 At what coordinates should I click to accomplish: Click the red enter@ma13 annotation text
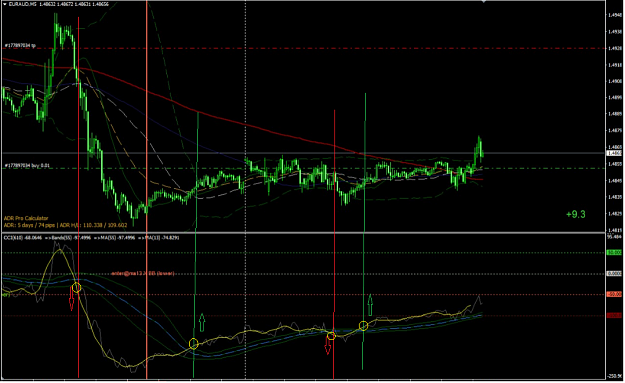tap(143, 273)
